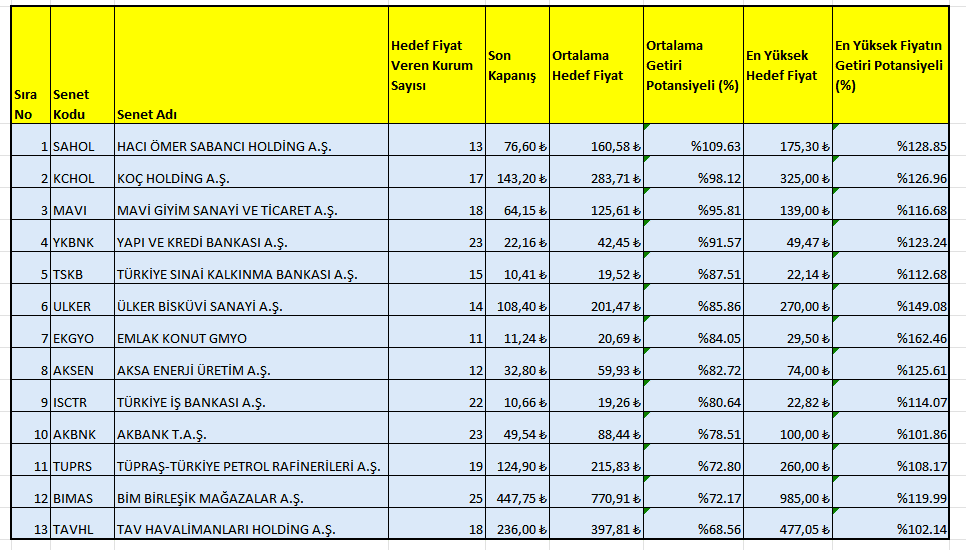The height and width of the screenshot is (550, 966).
Task: Click the BIMAS code cell
Action: point(83,492)
